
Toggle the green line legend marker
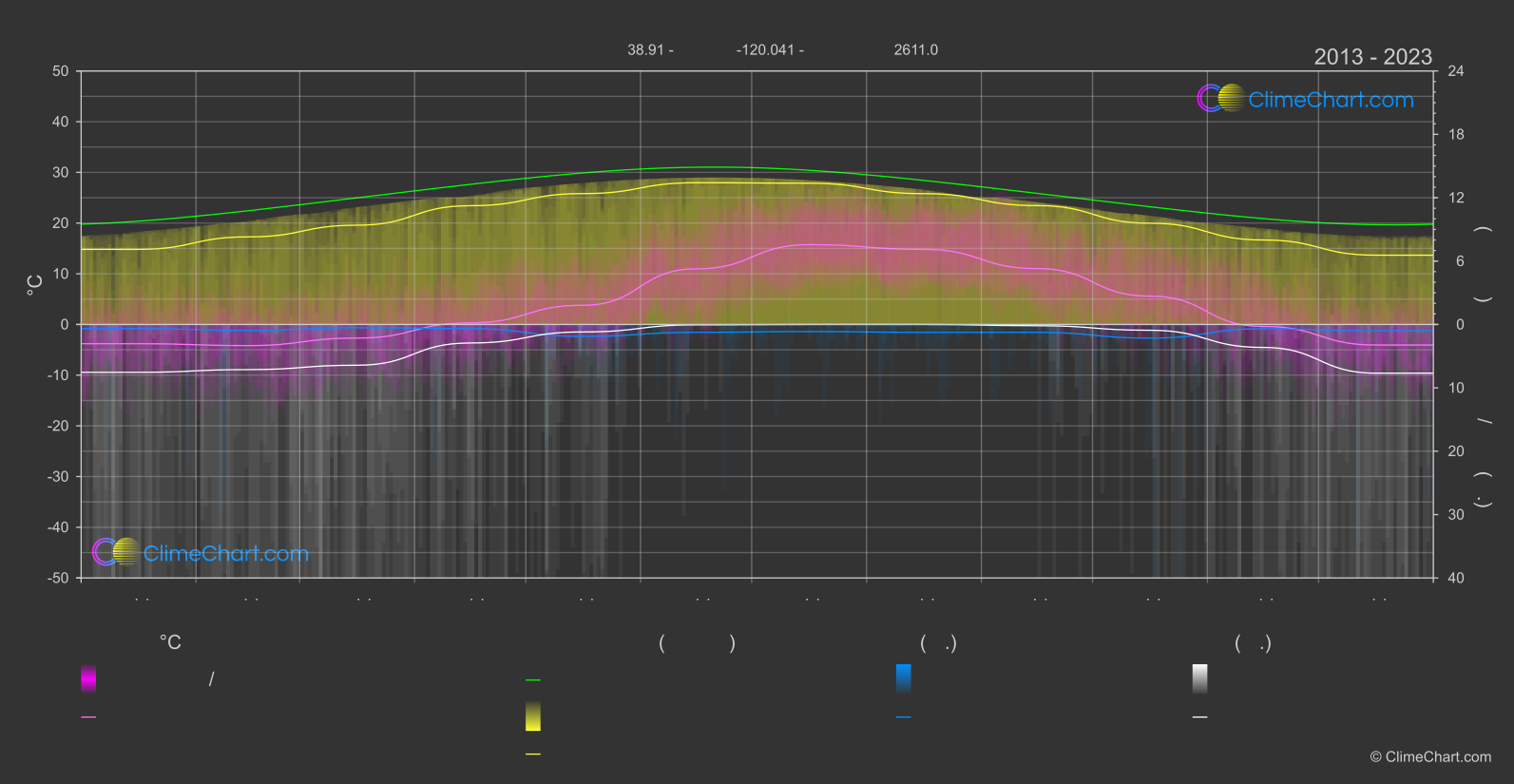coord(533,680)
